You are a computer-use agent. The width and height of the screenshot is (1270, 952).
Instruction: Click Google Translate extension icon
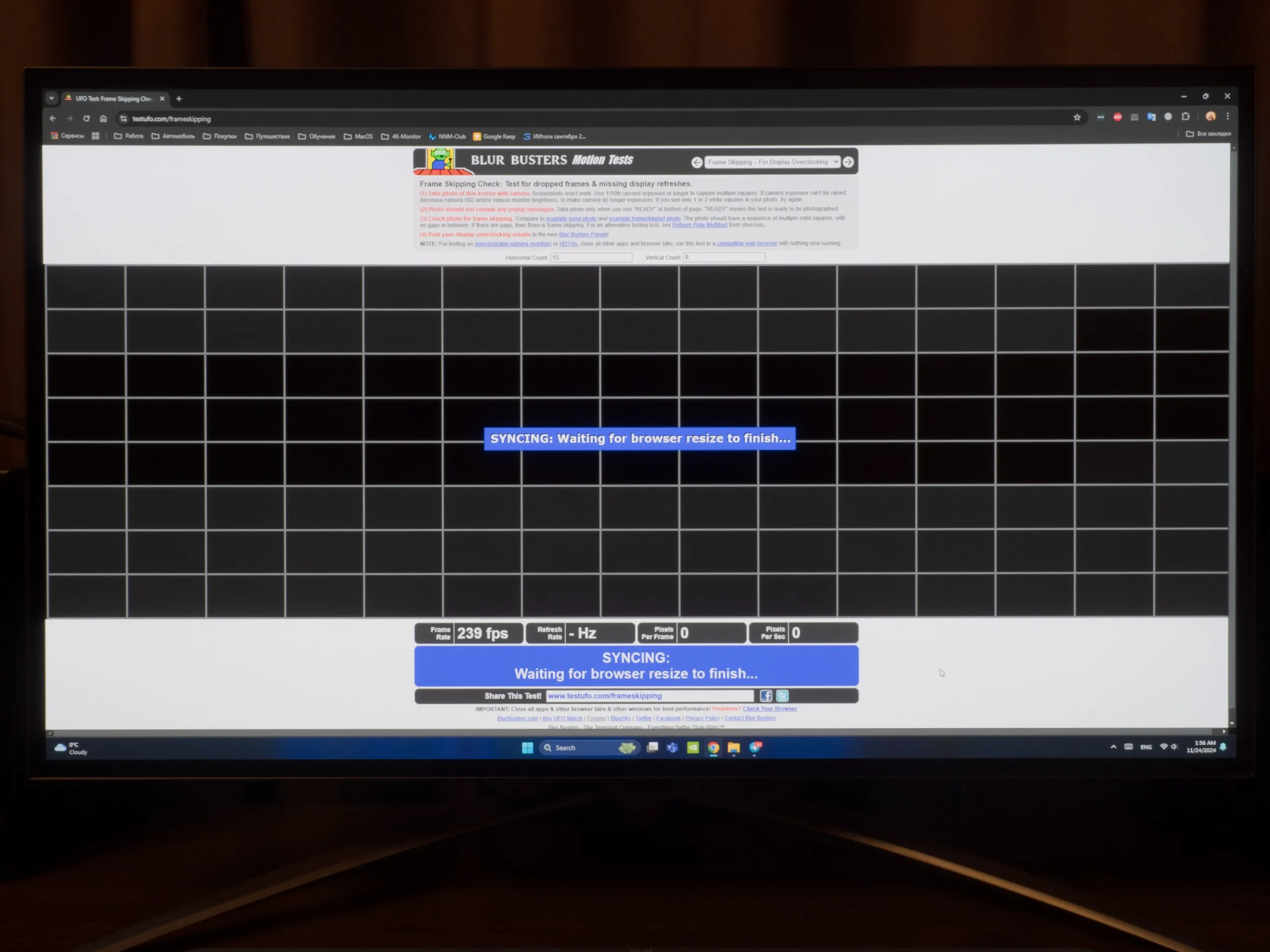pyautogui.click(x=1151, y=117)
